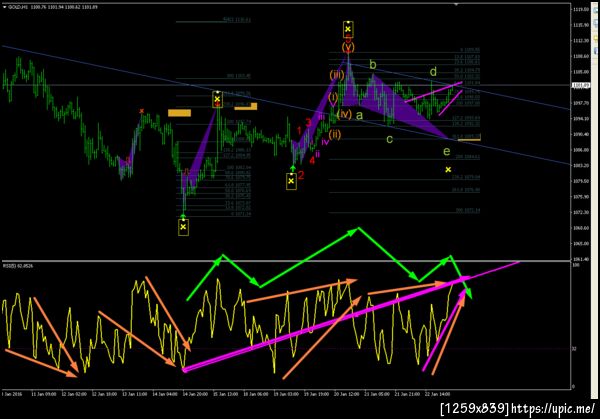The height and width of the screenshot is (419, 600).
Task: Select the red wave number '3'
Action: coord(308,122)
